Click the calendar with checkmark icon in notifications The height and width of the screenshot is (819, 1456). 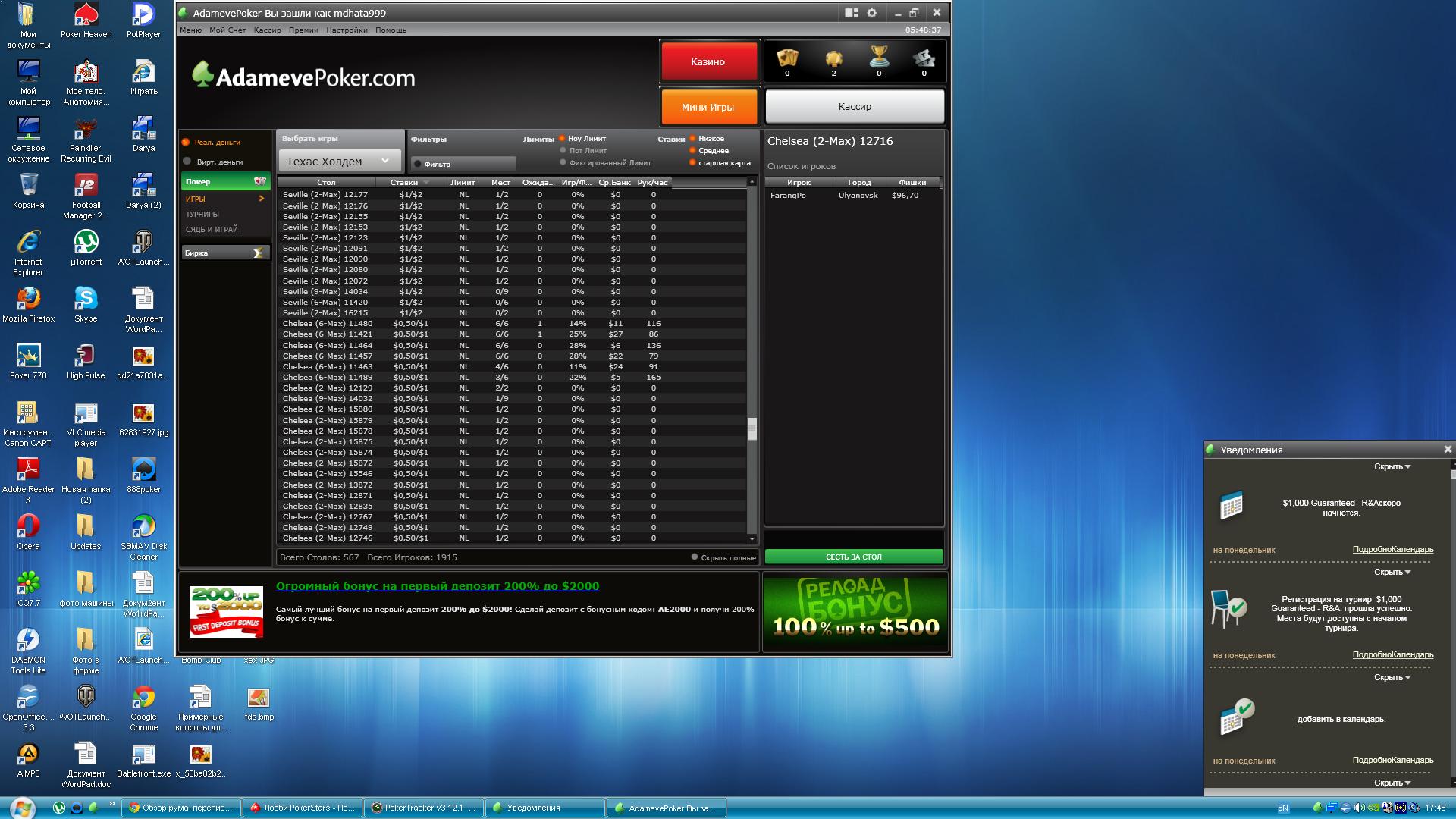pyautogui.click(x=1236, y=717)
